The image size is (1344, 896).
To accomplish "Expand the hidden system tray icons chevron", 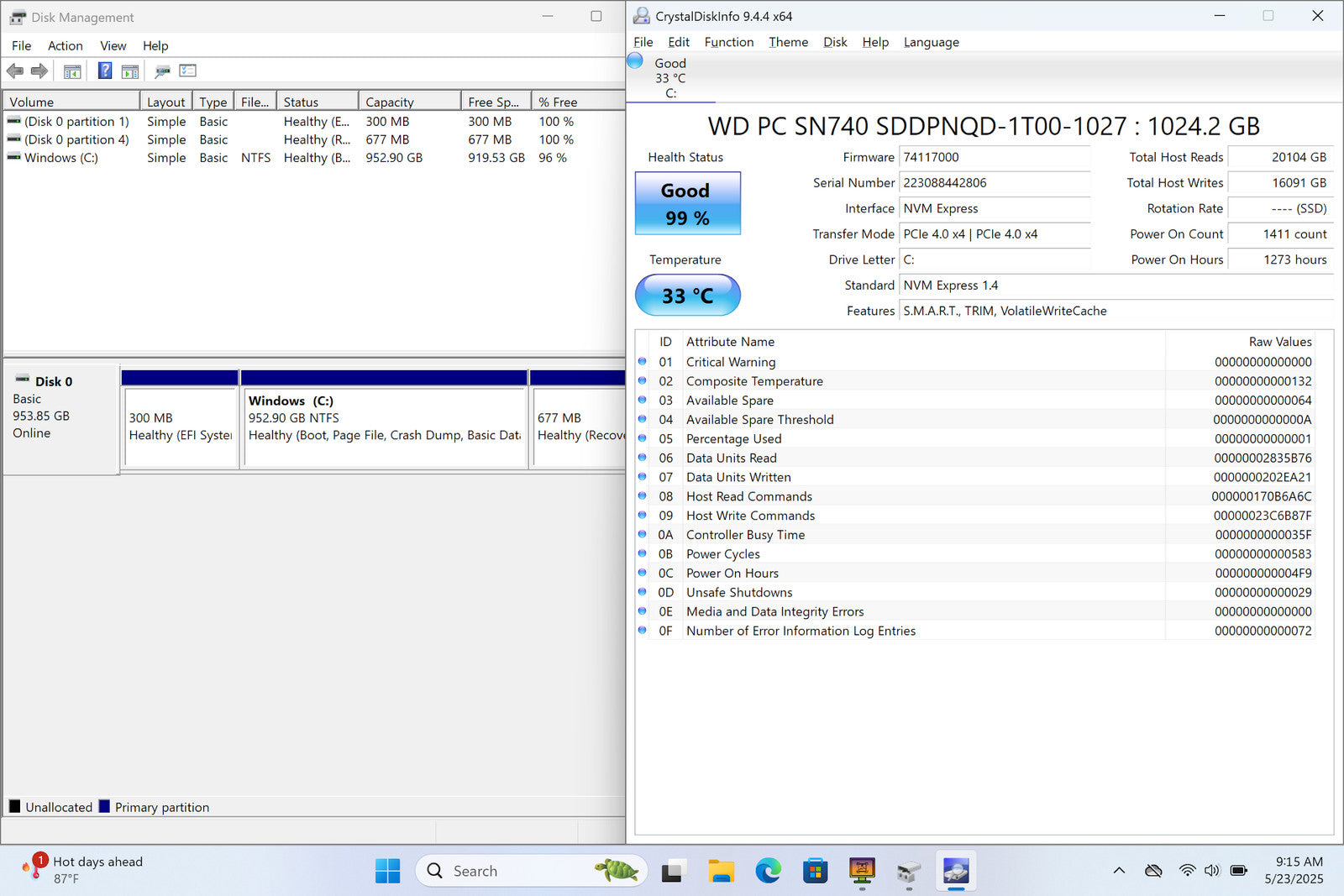I will coord(1119,871).
